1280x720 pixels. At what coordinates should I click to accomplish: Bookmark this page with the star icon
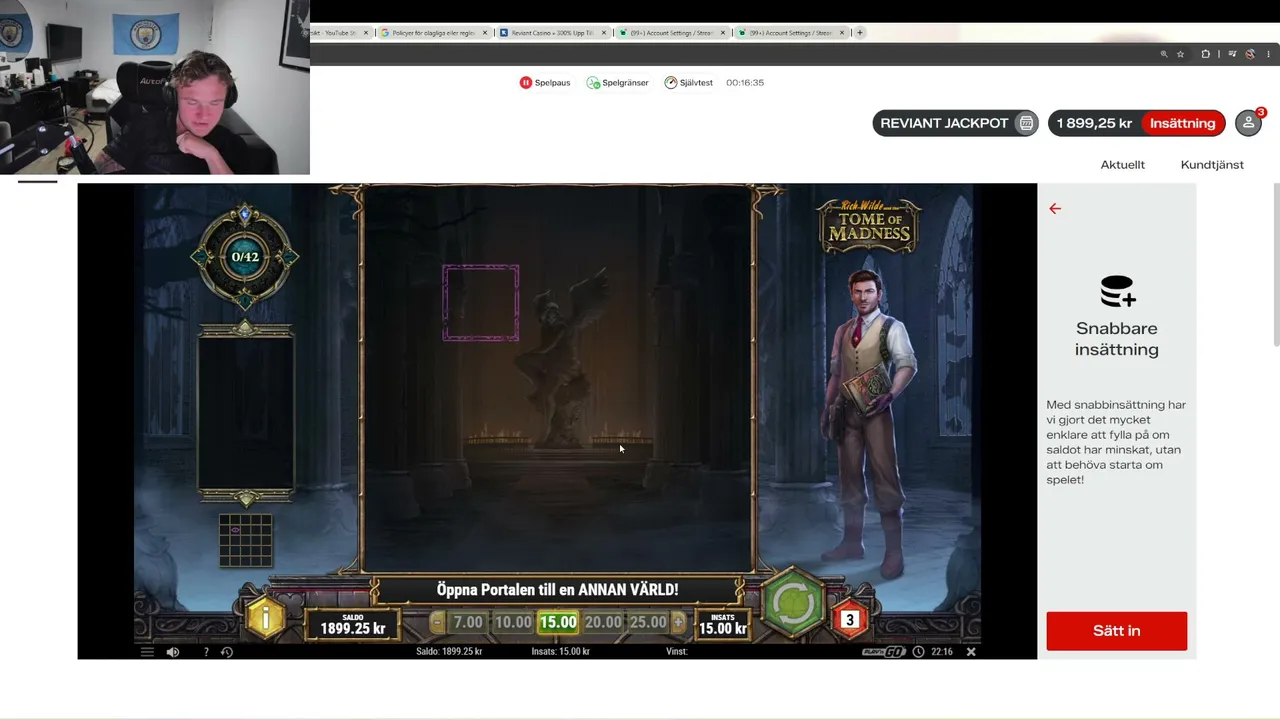coord(1181,54)
